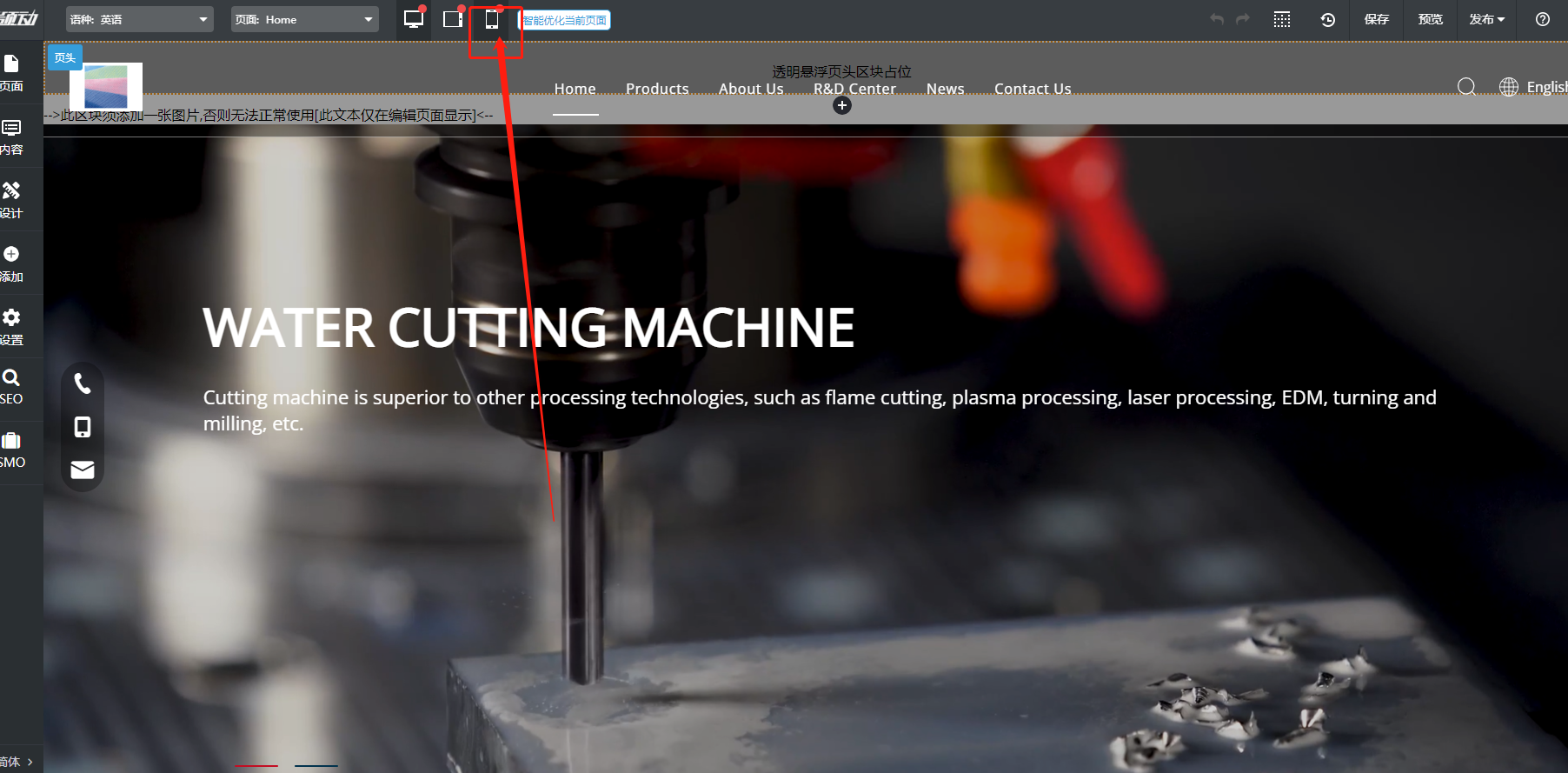Click the help question mark icon
1568x773 pixels.
point(1543,19)
